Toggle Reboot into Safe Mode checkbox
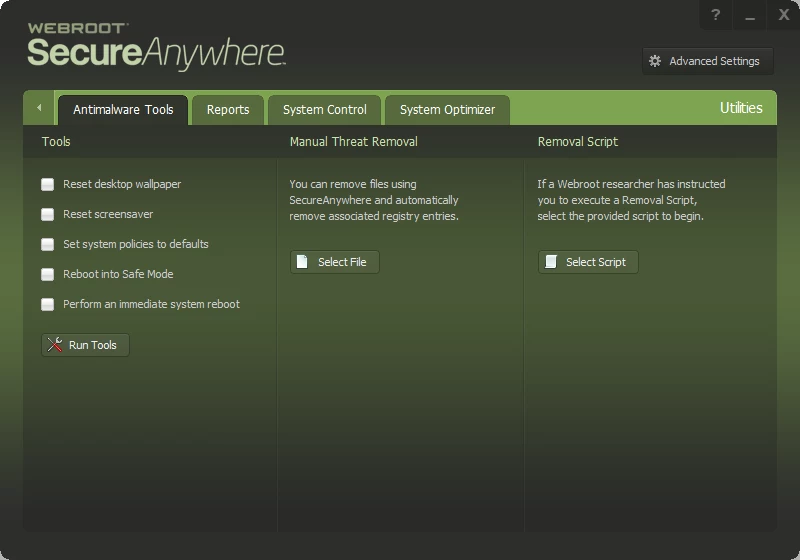This screenshot has width=800, height=560. point(47,274)
